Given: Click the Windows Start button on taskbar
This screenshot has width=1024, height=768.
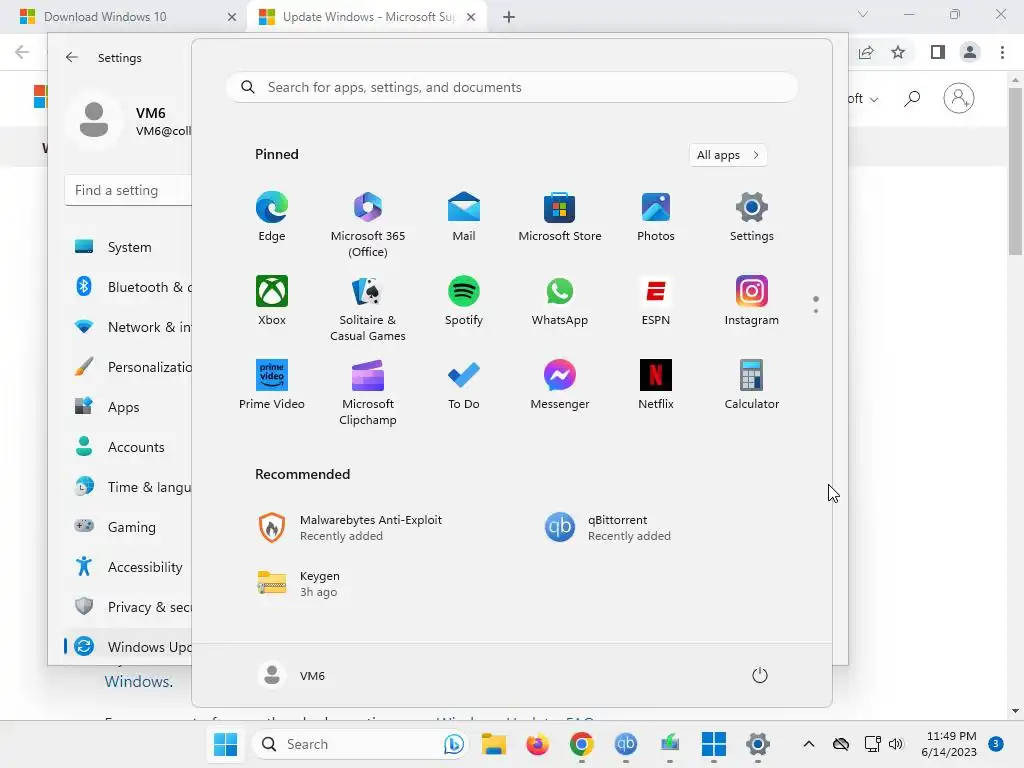Looking at the screenshot, I should coord(226,744).
